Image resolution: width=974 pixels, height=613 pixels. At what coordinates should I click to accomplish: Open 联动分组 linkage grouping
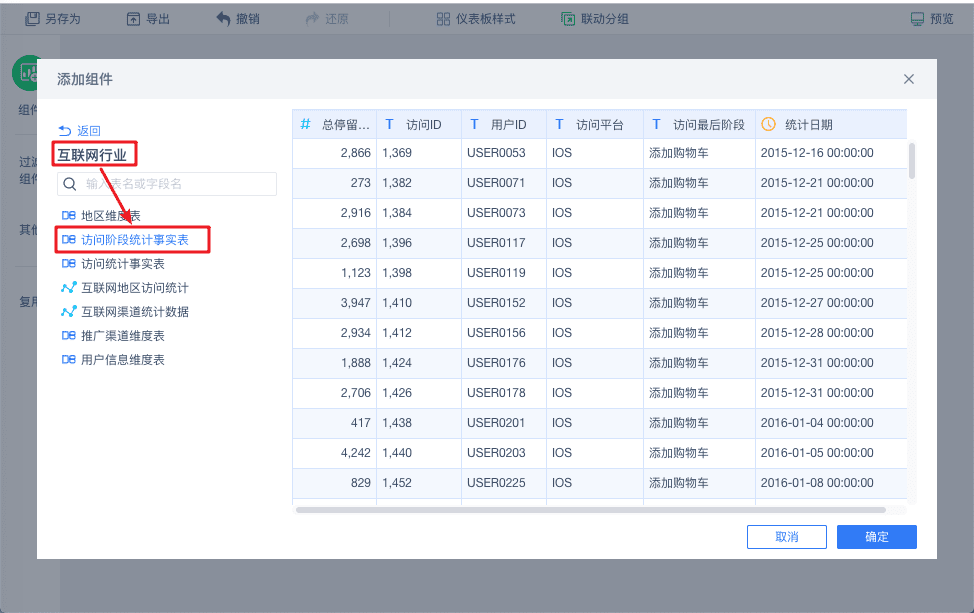point(595,19)
